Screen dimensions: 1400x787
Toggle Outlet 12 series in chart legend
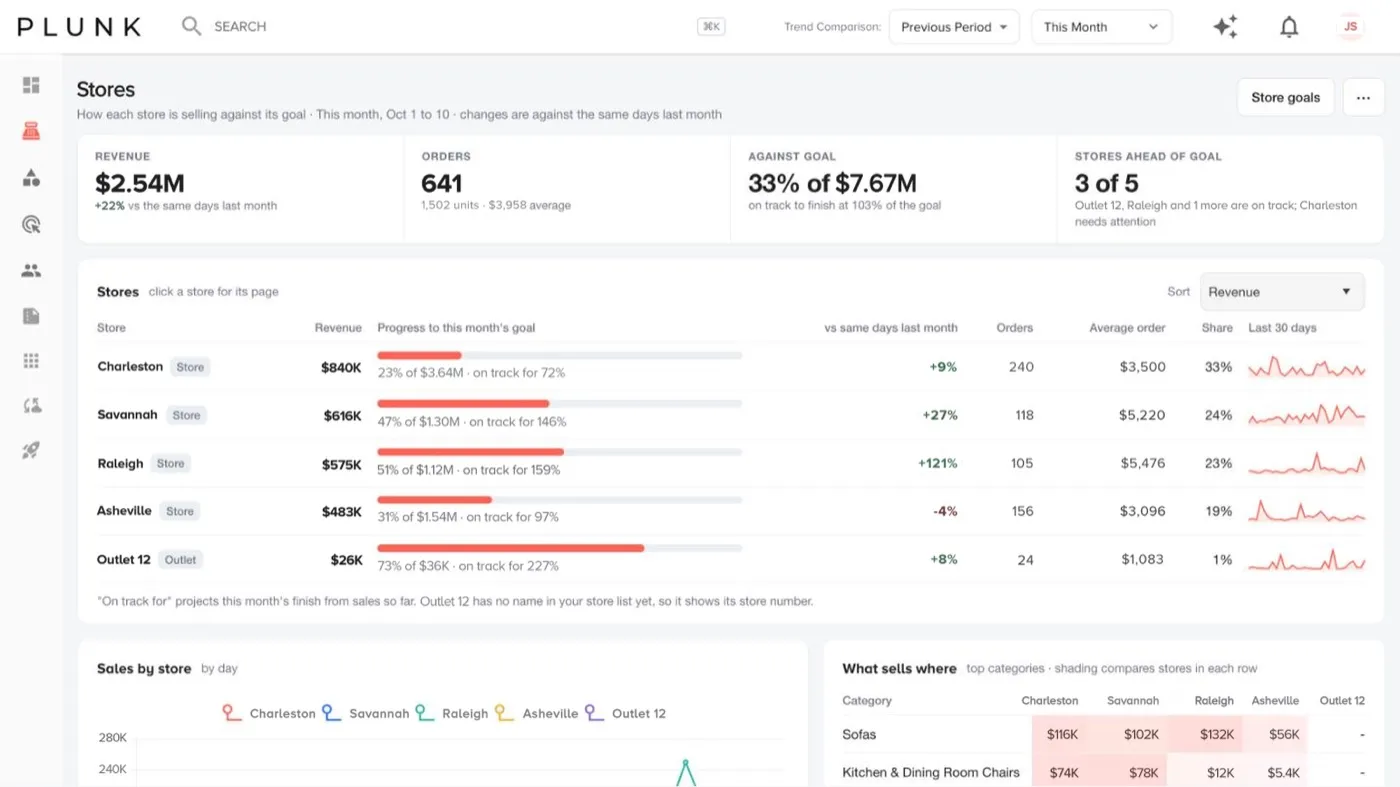coord(625,713)
